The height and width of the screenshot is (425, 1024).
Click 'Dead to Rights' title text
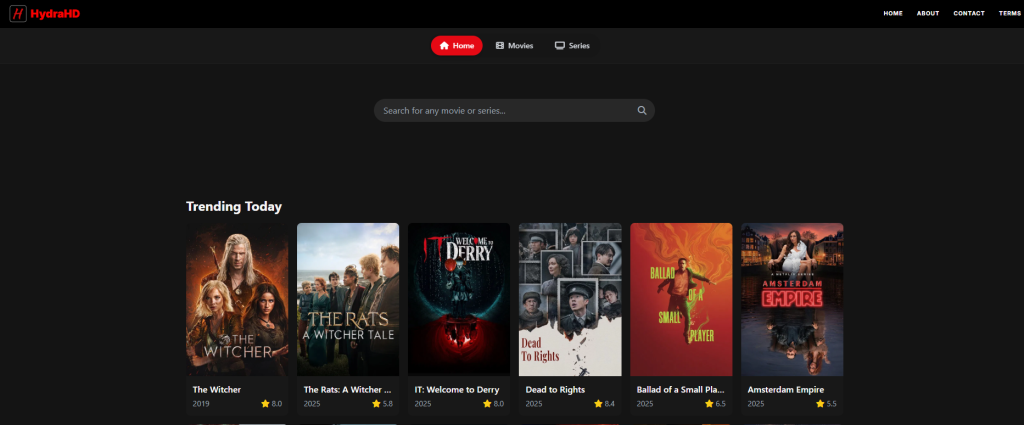tap(555, 390)
